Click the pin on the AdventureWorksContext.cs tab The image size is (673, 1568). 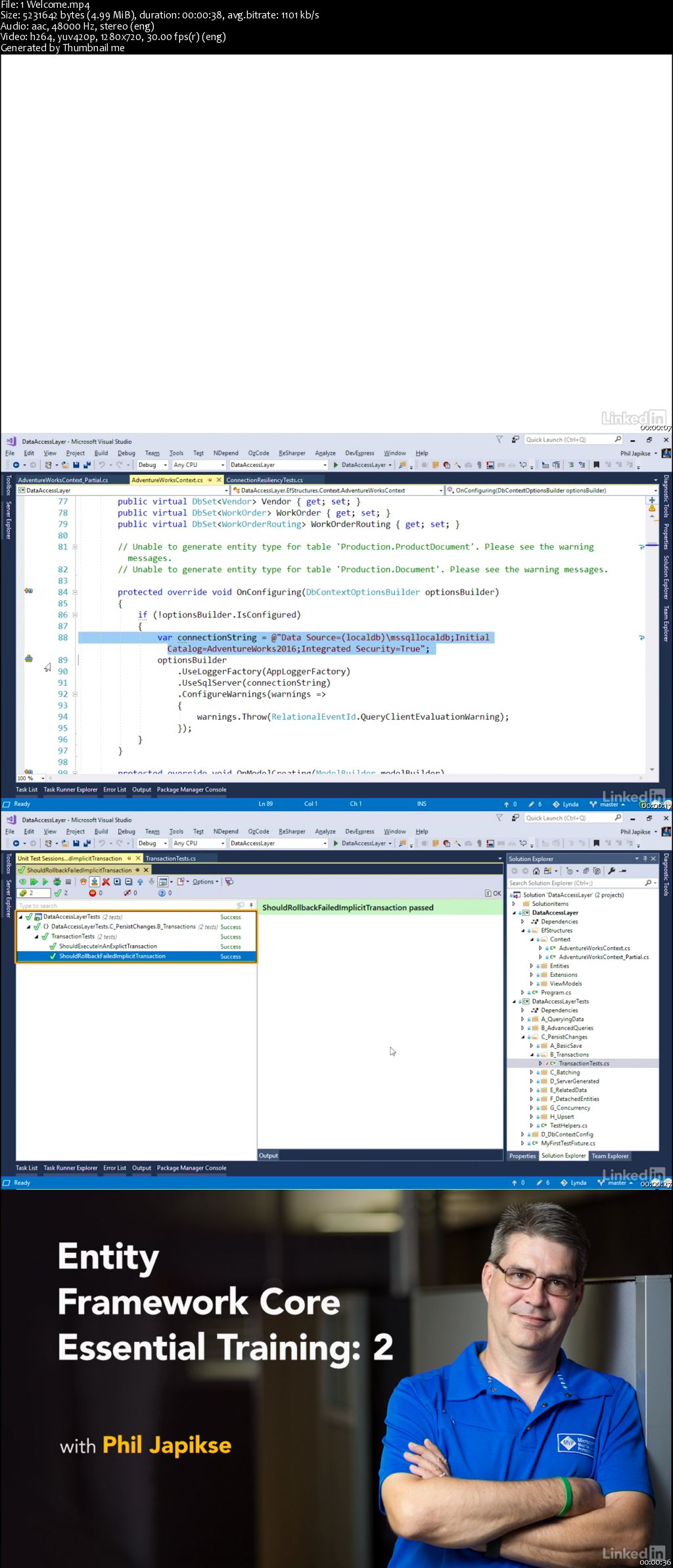(x=210, y=480)
